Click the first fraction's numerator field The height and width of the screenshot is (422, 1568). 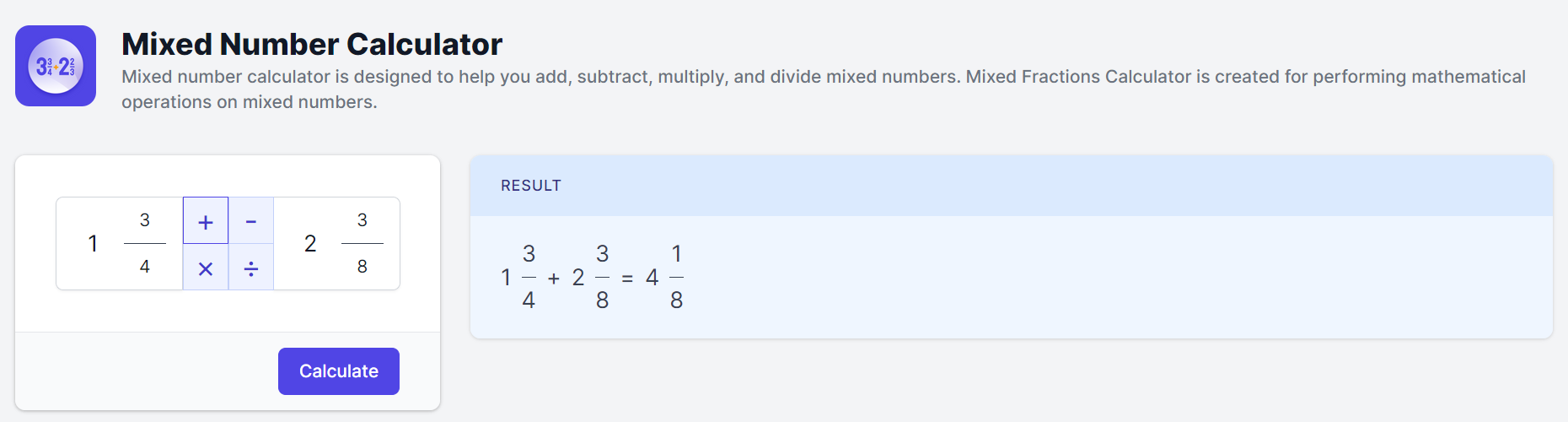pyautogui.click(x=145, y=220)
